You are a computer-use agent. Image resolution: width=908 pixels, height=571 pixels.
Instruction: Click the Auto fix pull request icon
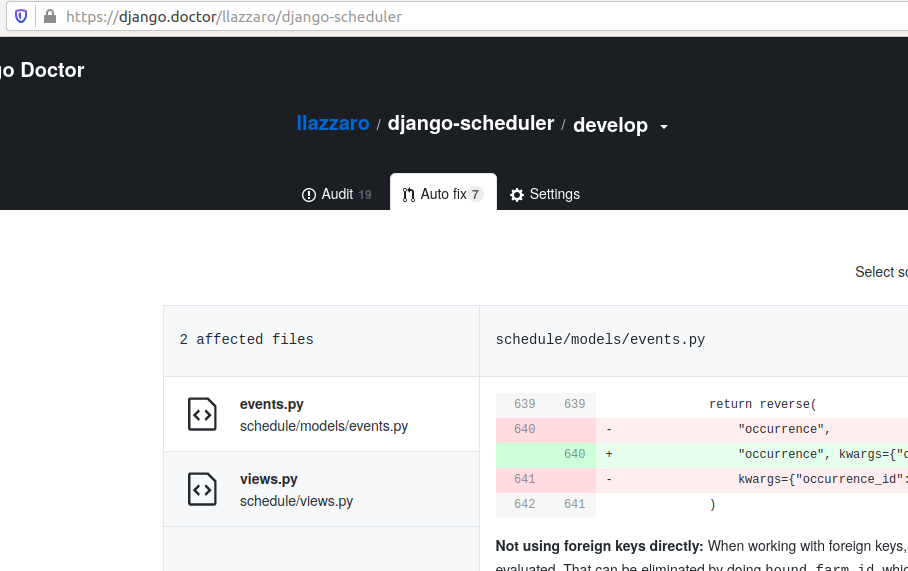point(409,195)
